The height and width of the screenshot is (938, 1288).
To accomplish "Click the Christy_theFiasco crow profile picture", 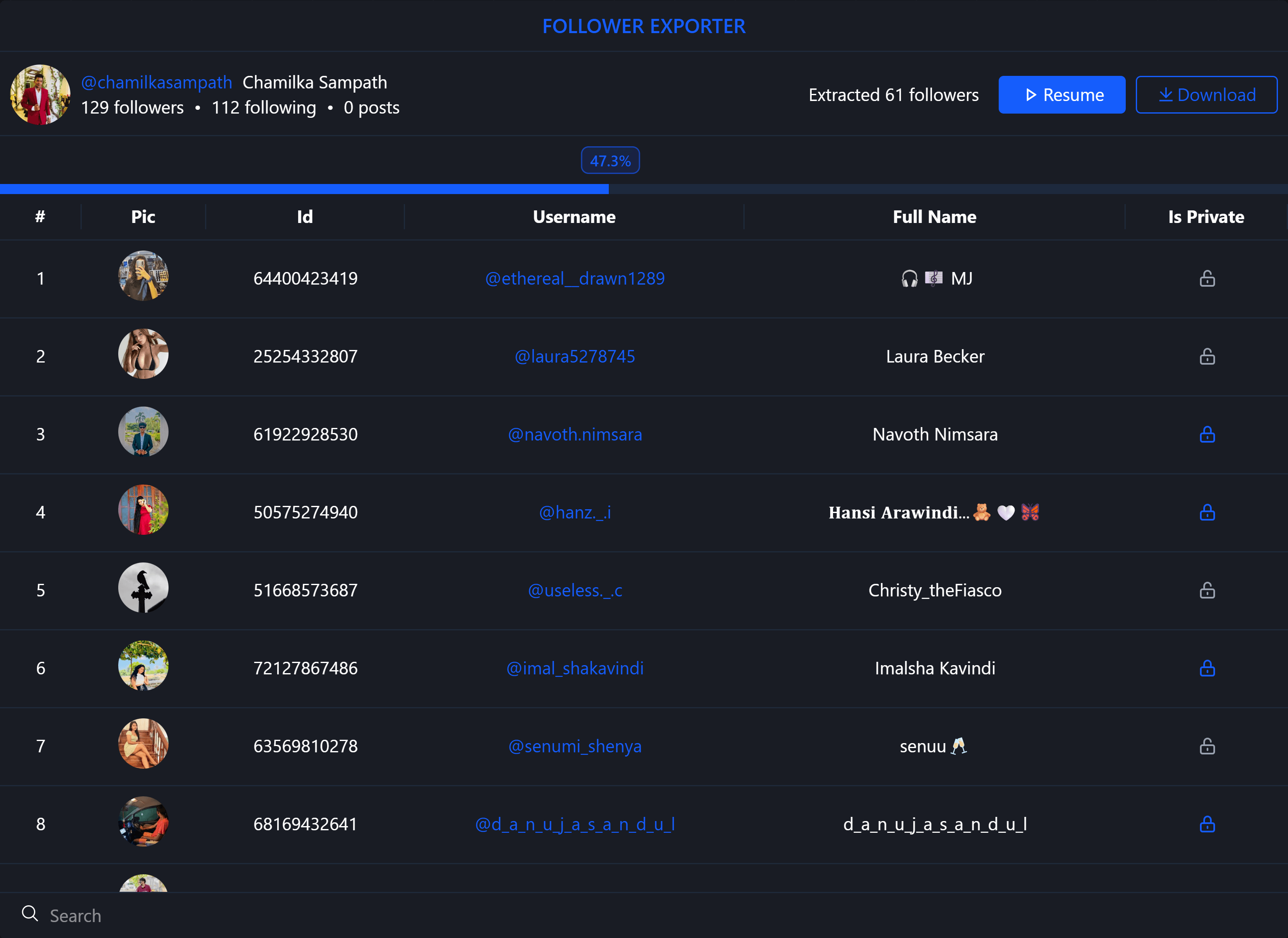I will [143, 588].
